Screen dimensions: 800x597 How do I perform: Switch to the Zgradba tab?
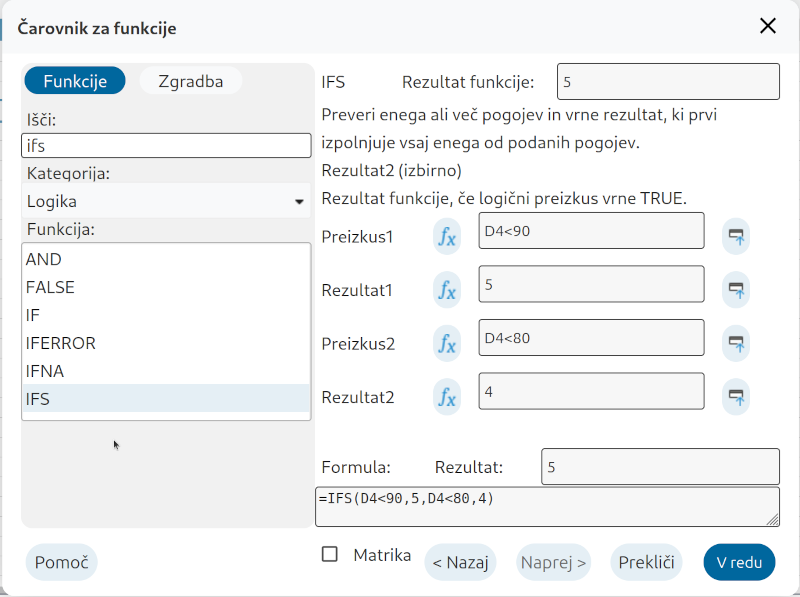pos(190,81)
